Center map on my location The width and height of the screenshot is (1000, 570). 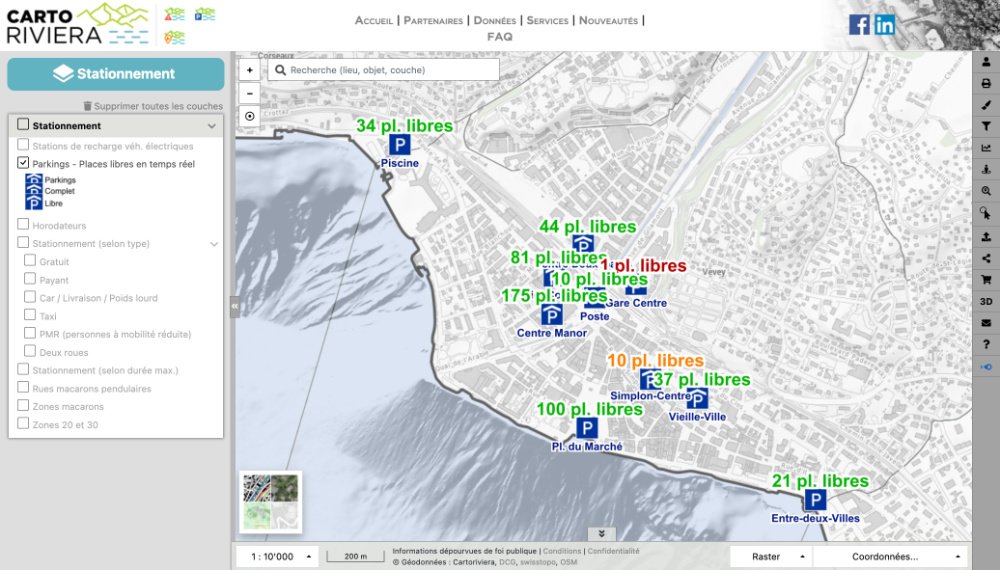(x=250, y=115)
